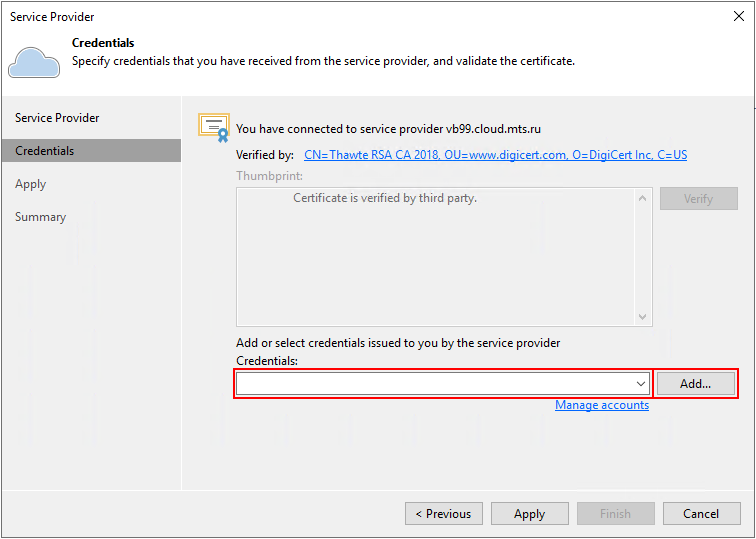This screenshot has height=539, width=756.
Task: Select the Credentials step in the sidebar
Action: [45, 151]
